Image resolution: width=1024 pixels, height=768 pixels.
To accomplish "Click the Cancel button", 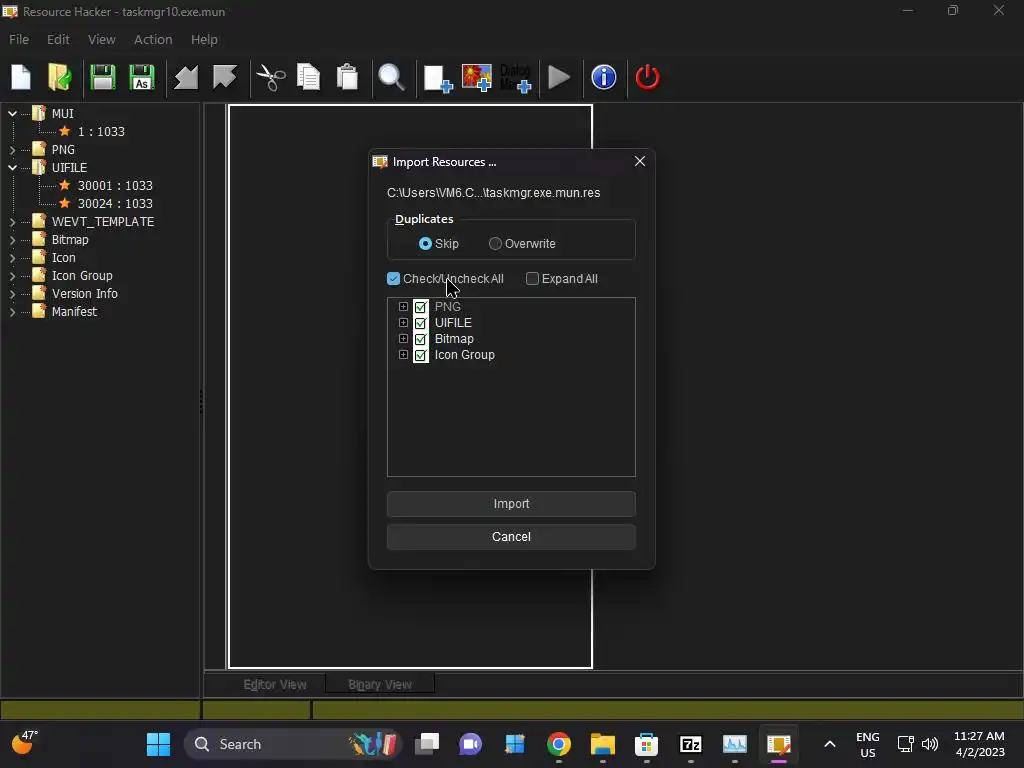I will point(511,537).
